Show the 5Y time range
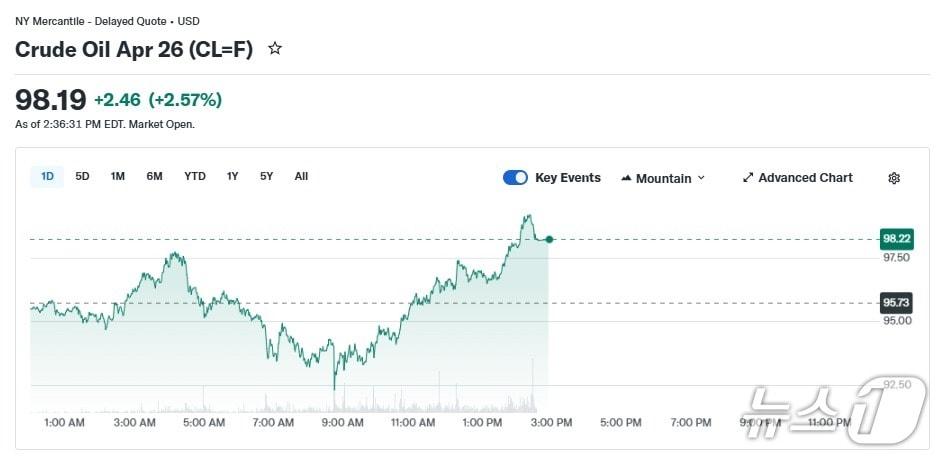 (266, 177)
